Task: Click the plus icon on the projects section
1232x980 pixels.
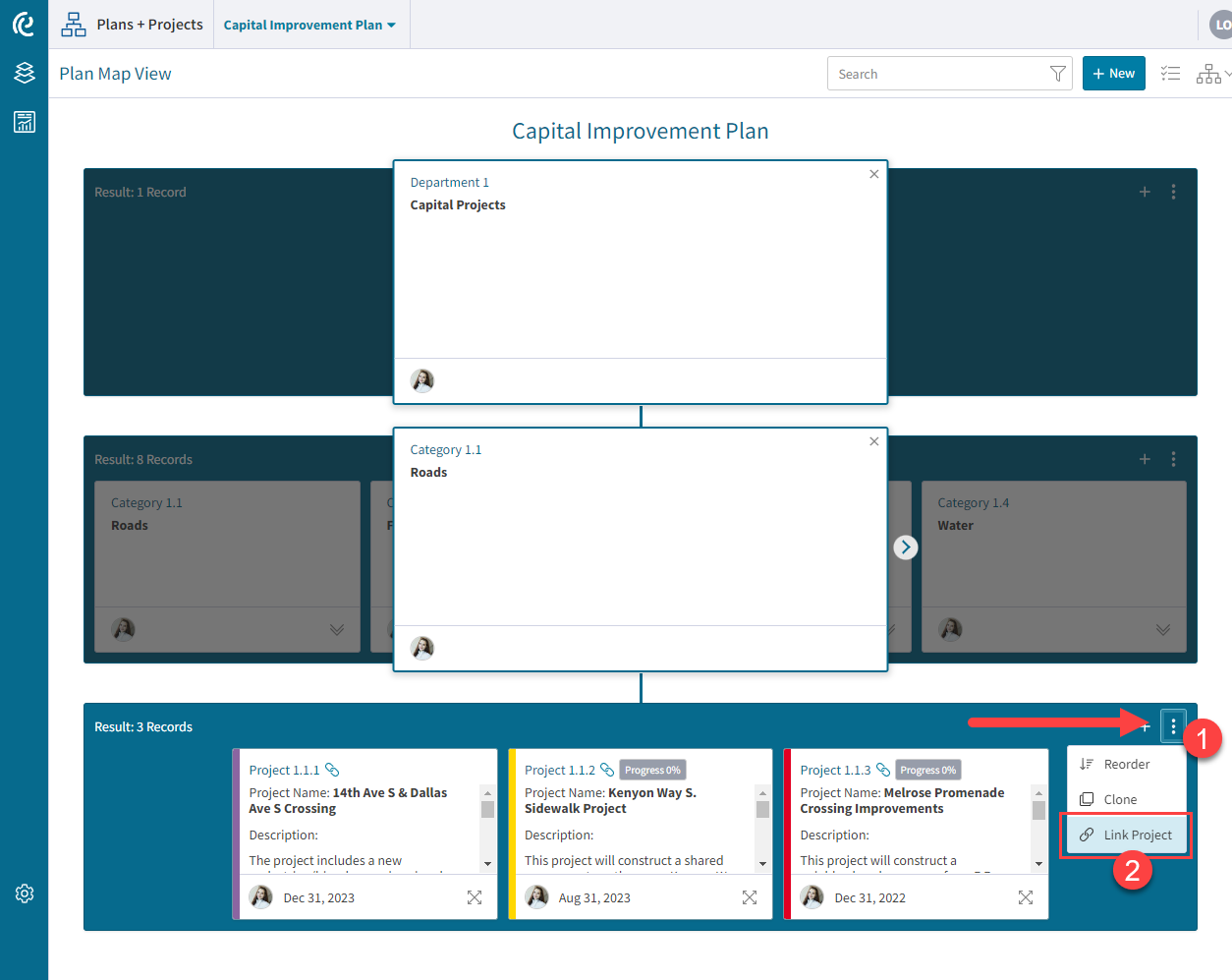Action: (1144, 725)
